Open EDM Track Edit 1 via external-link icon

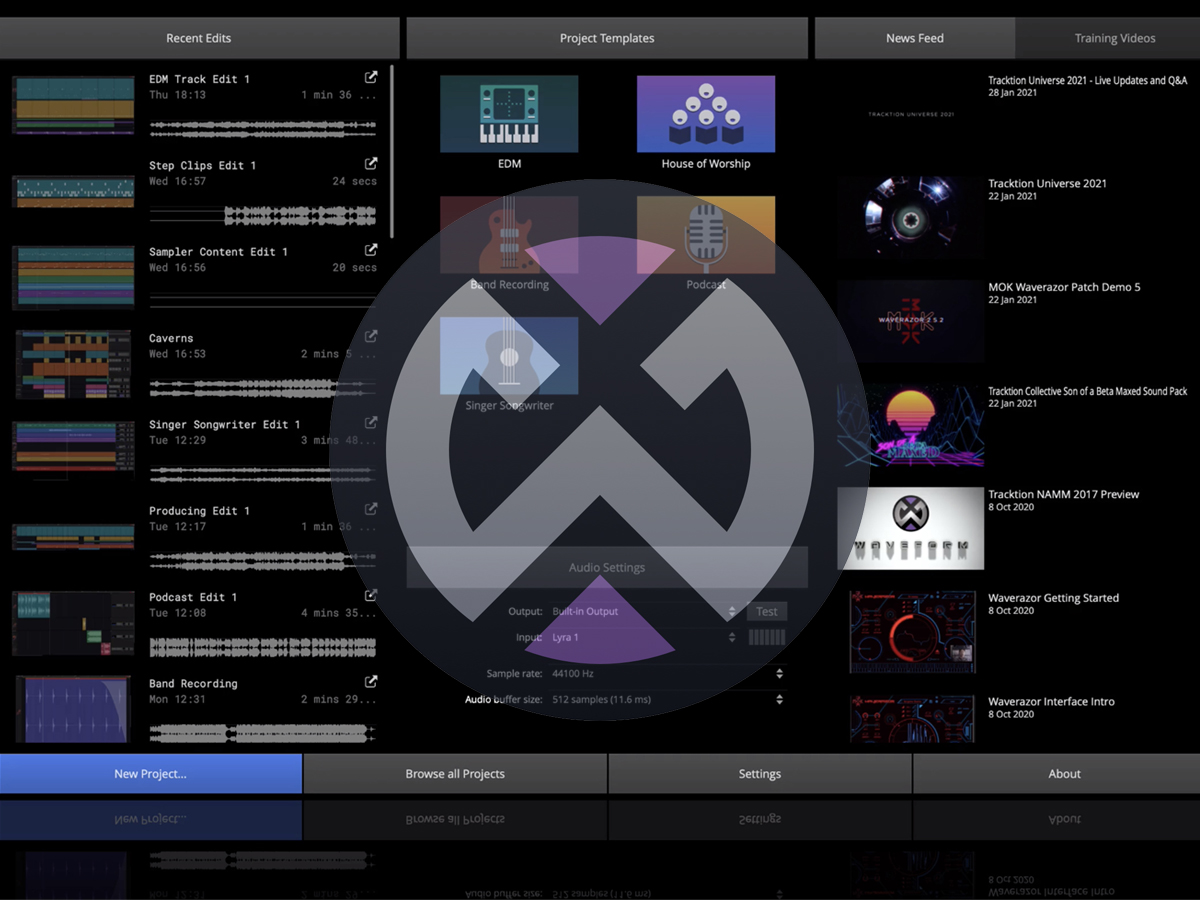pyautogui.click(x=370, y=76)
